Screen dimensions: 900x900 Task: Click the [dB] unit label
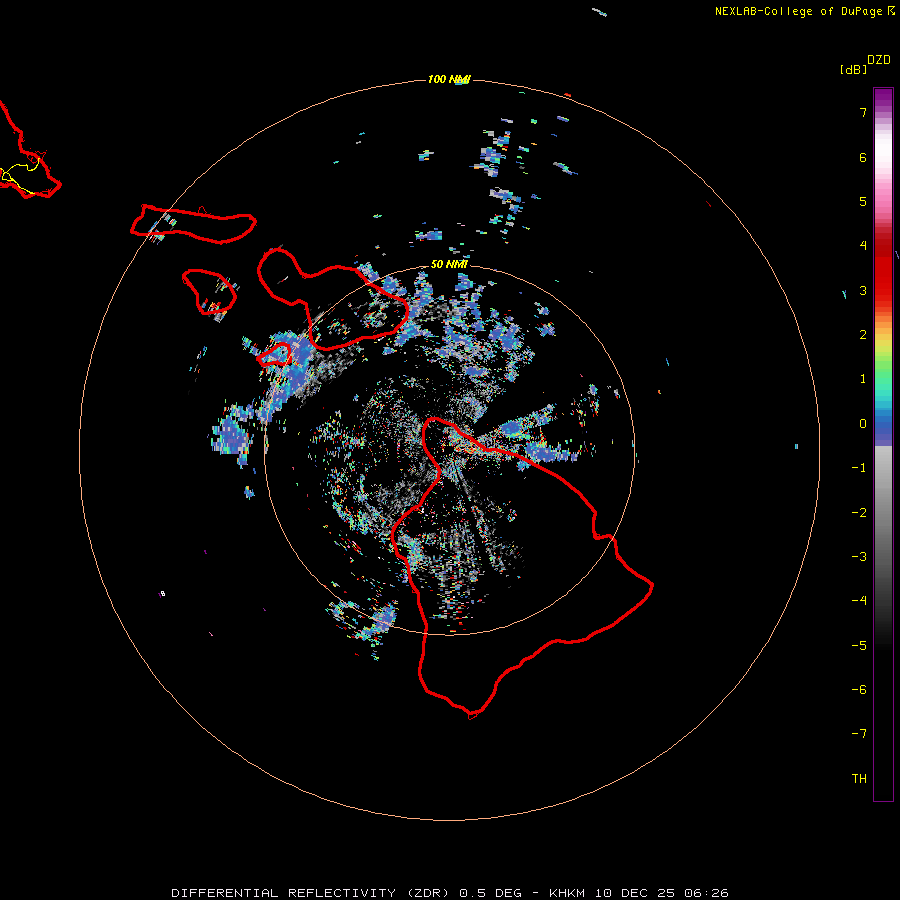coord(854,69)
